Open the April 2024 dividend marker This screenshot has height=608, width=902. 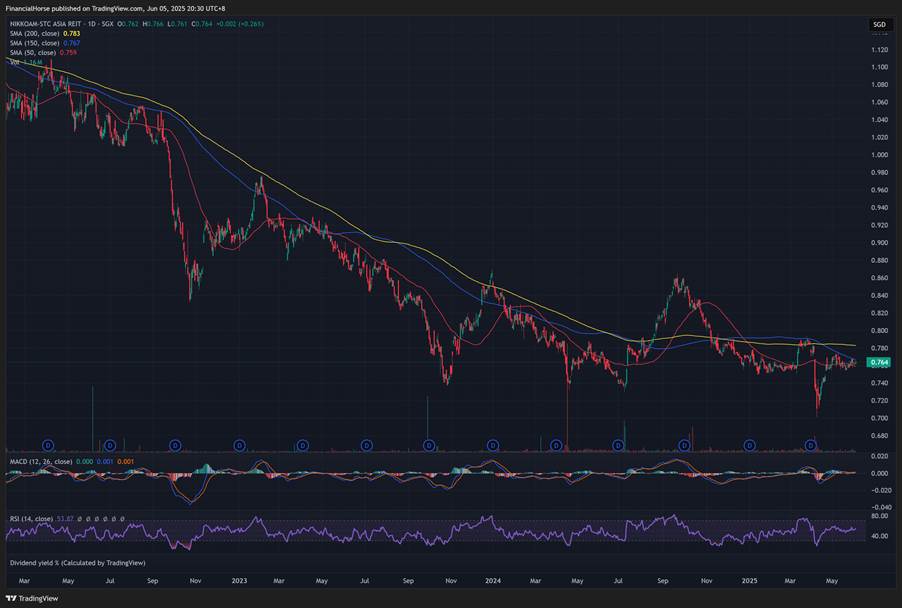coord(556,445)
